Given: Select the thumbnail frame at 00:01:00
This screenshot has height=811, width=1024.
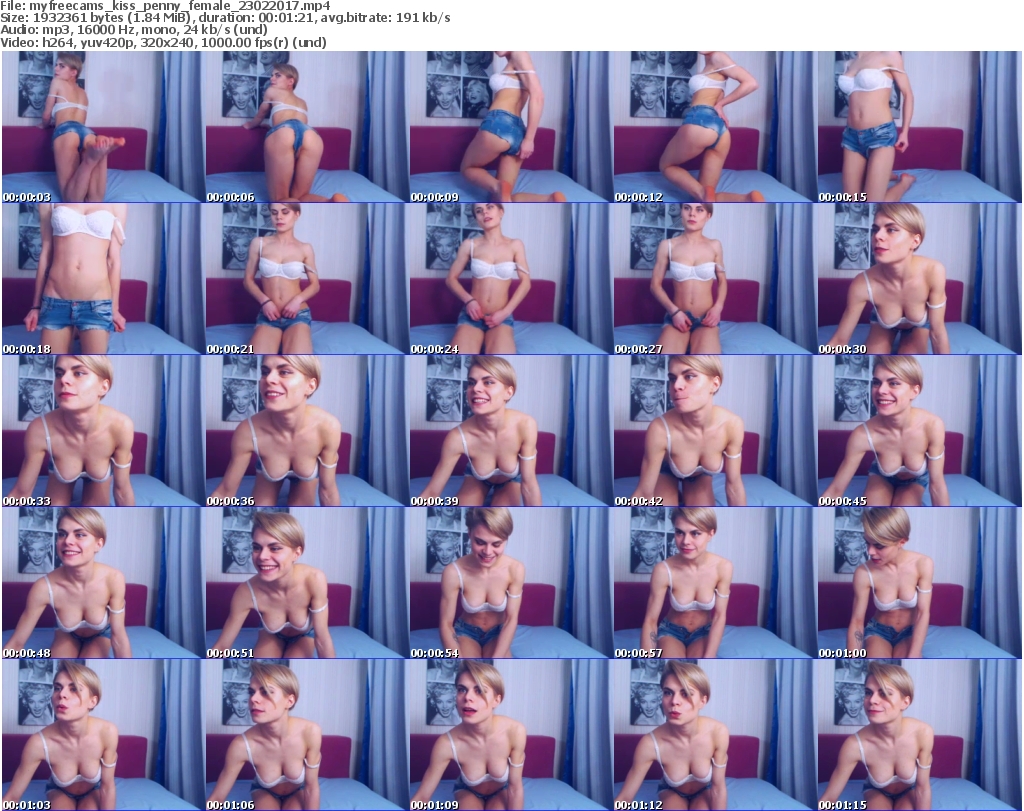Looking at the screenshot, I should click(x=918, y=583).
